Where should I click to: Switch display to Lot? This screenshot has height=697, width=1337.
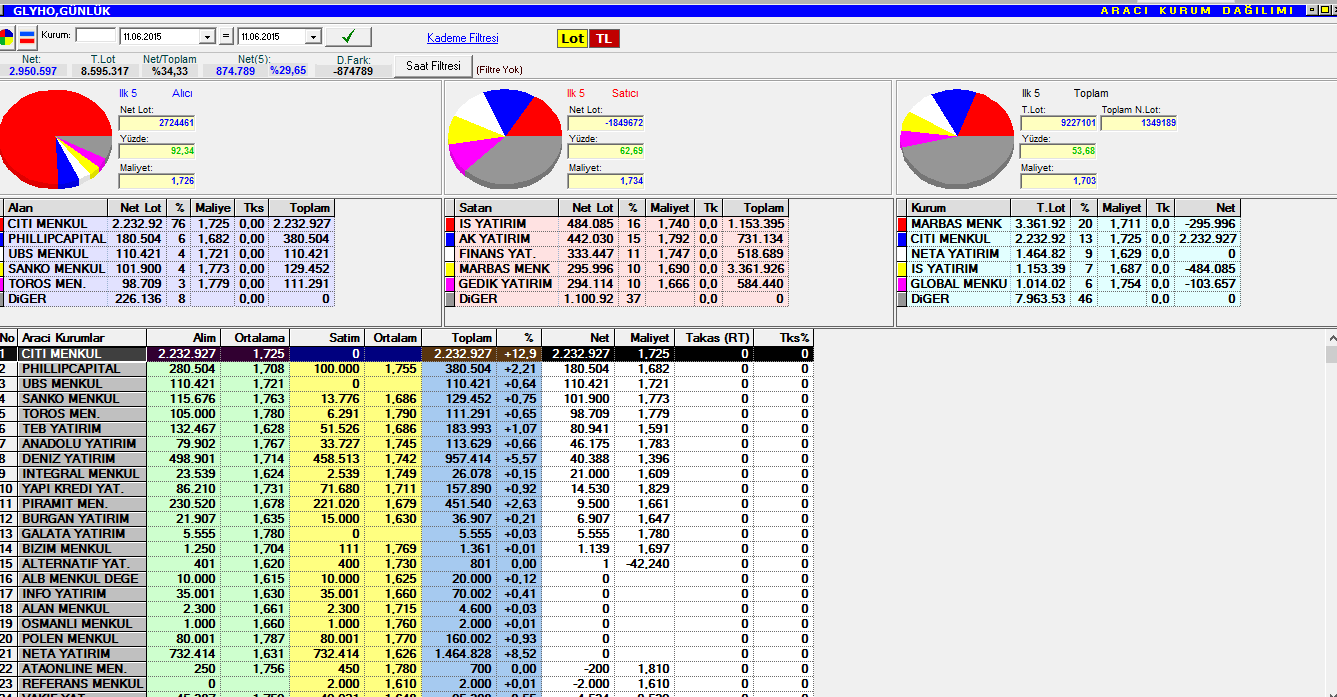572,39
